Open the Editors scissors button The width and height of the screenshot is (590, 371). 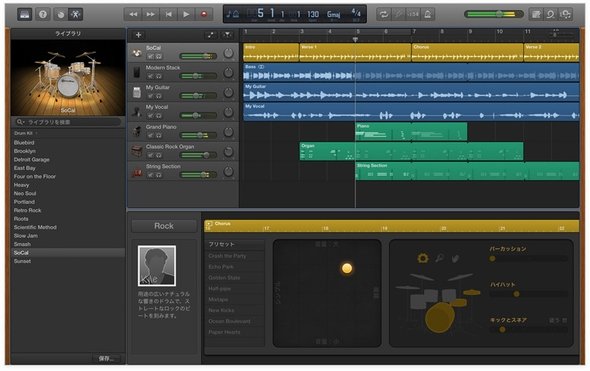pos(76,14)
